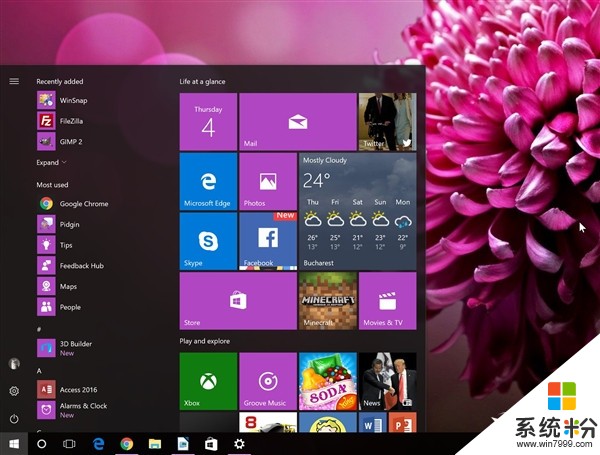
Task: Launch the Skype tile
Action: tap(208, 241)
